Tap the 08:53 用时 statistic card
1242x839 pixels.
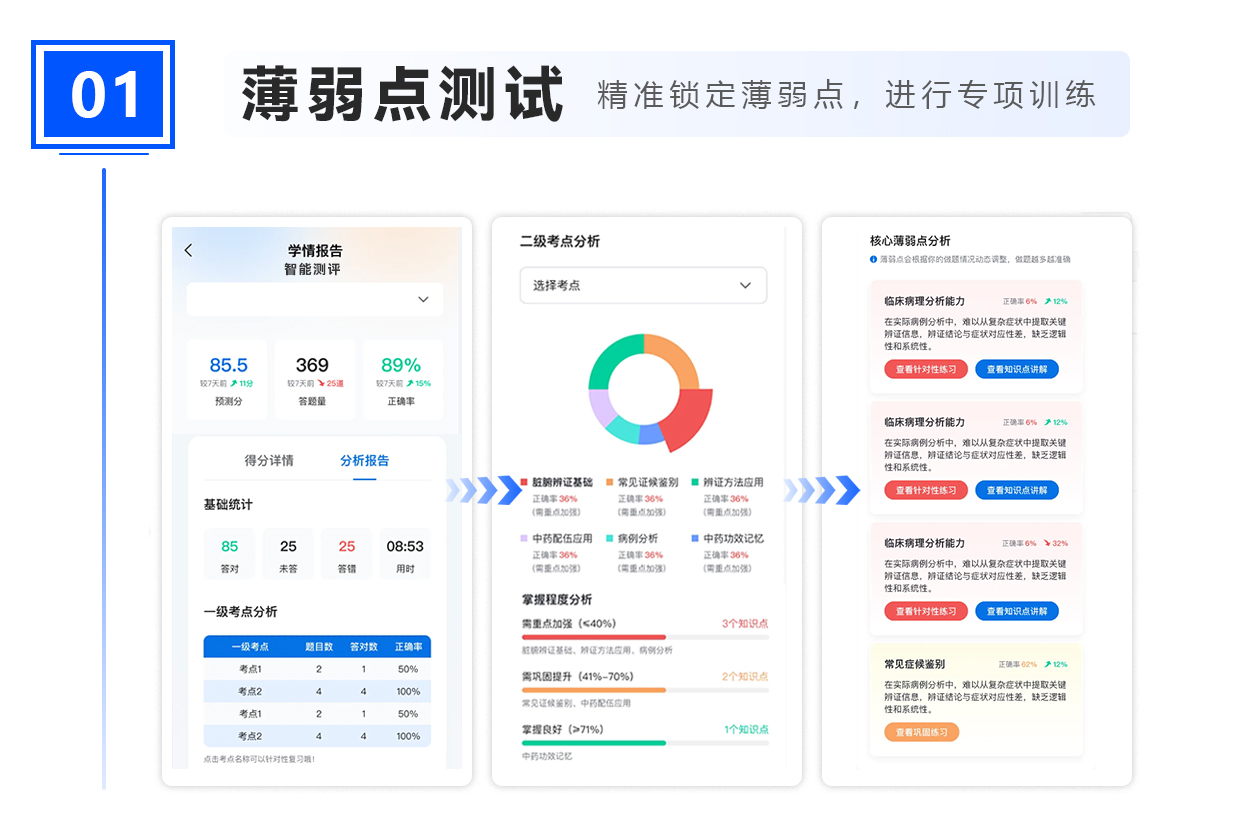404,554
